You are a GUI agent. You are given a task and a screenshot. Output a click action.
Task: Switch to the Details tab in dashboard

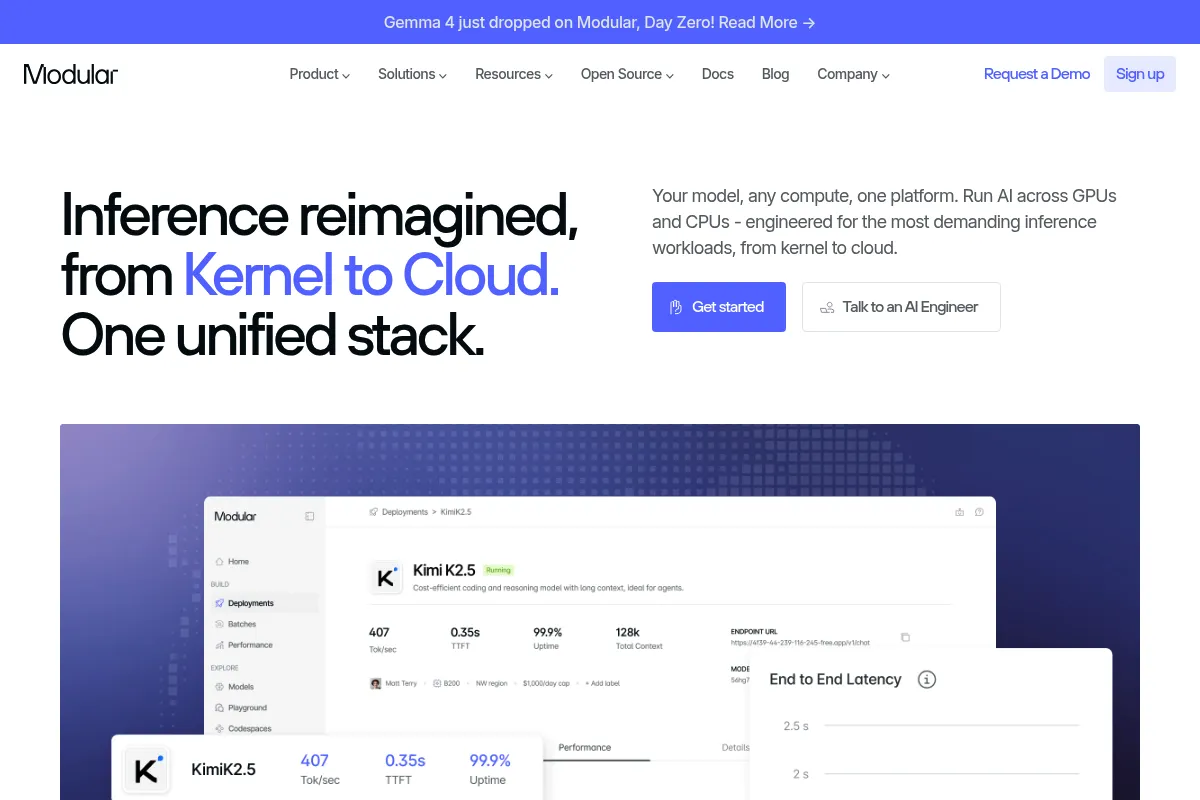point(735,747)
